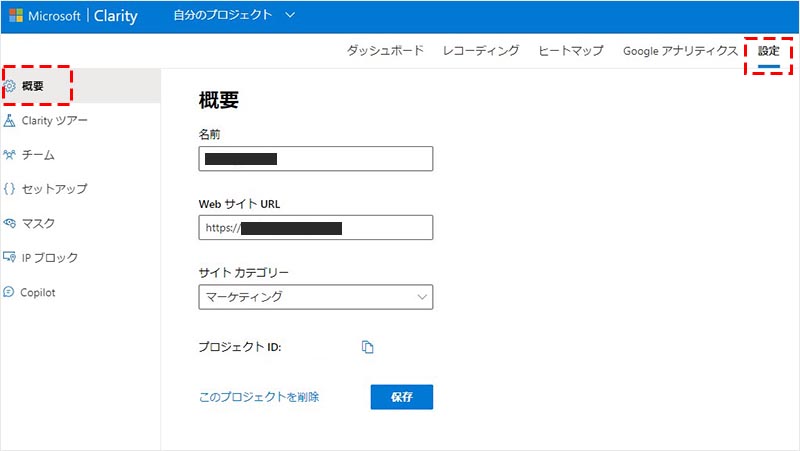Click the チーム people icon

(10, 155)
